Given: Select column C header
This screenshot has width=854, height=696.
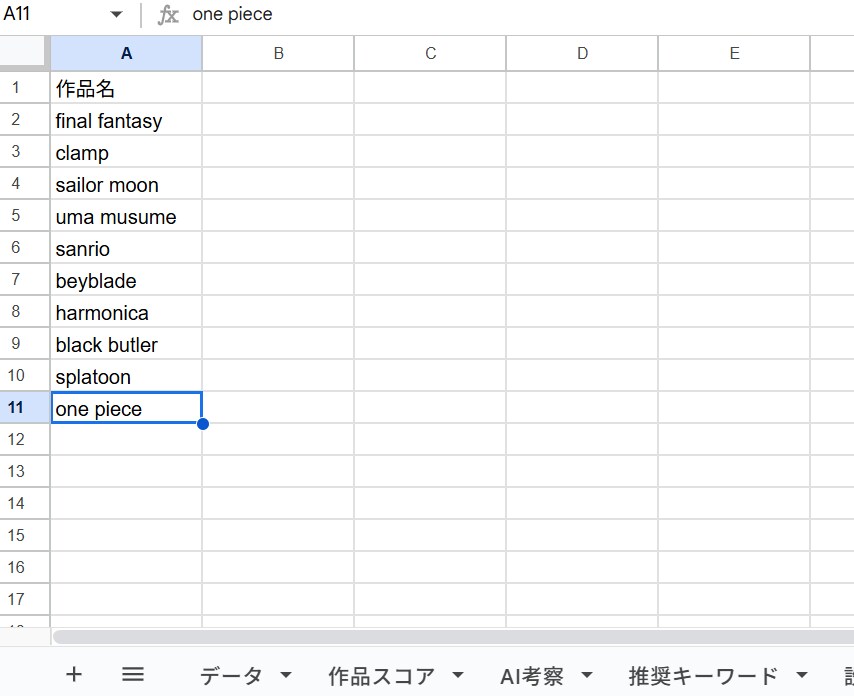Looking at the screenshot, I should pyautogui.click(x=430, y=53).
